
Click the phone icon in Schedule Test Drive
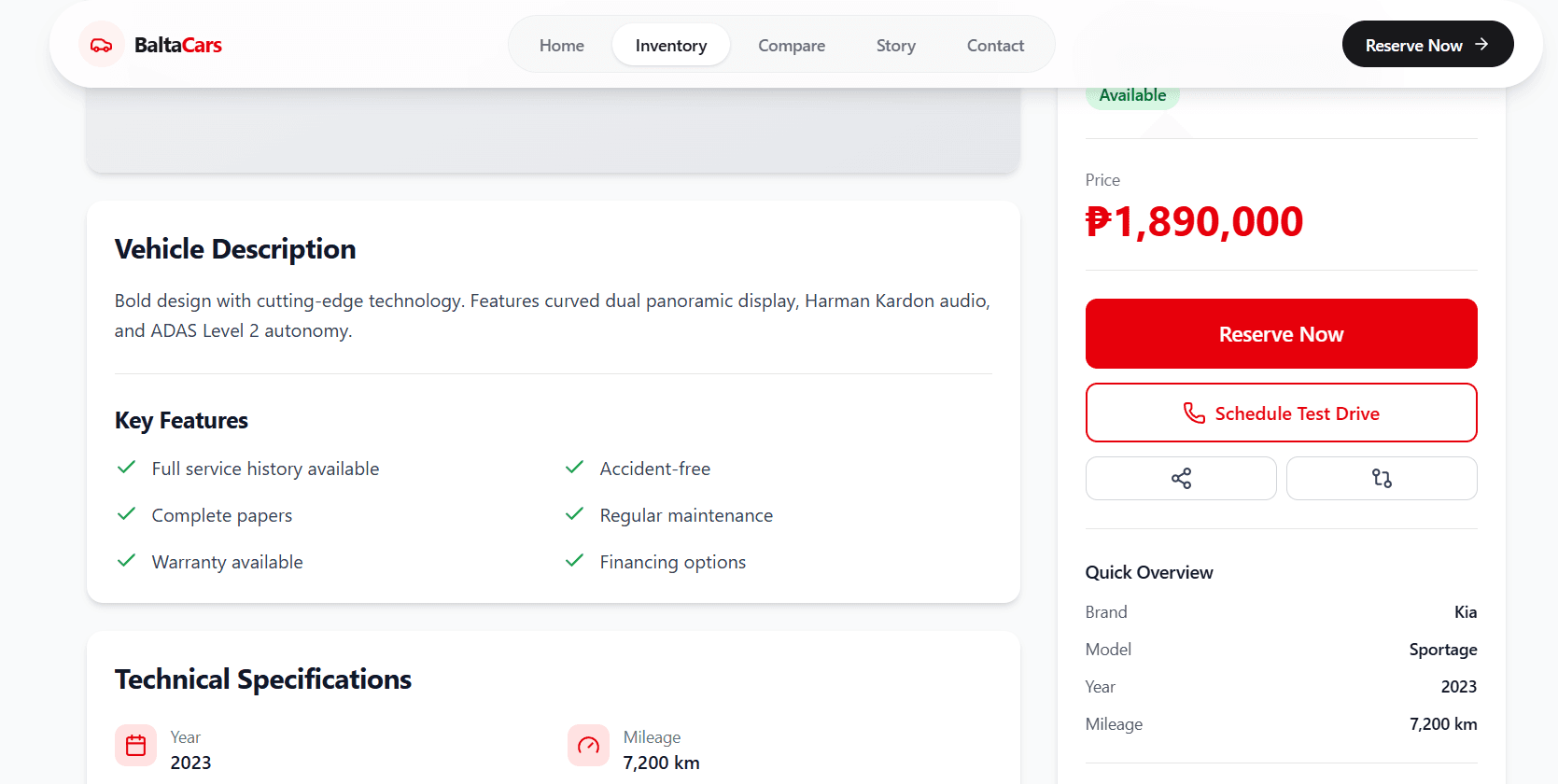click(1194, 413)
